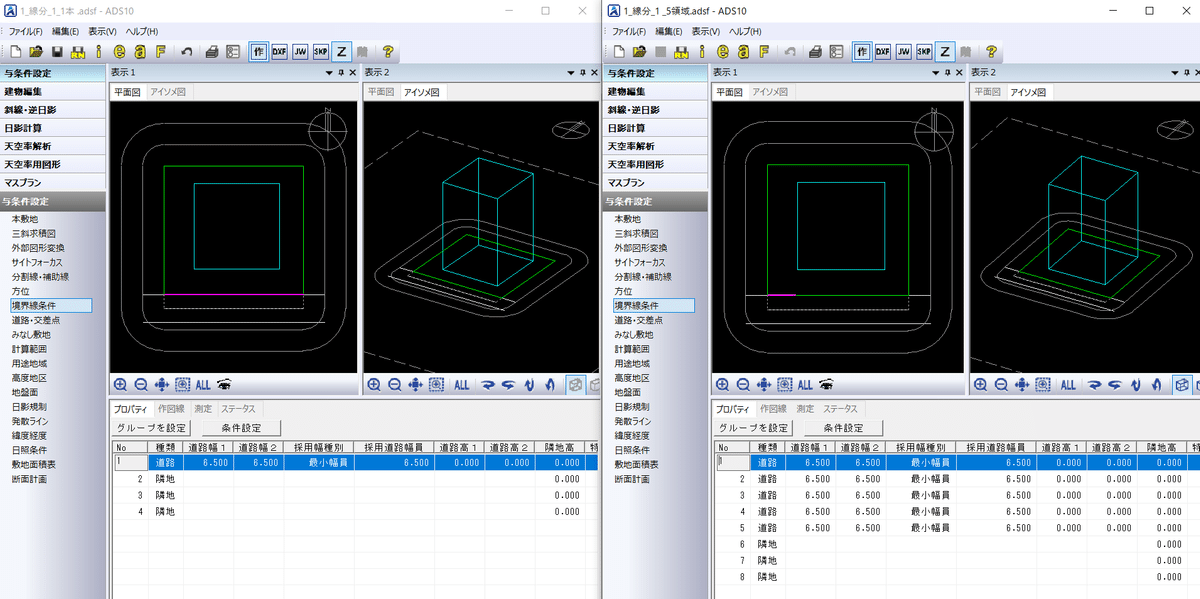Open a file from the left window toolbar
Screen dimensions: 1200x599
tap(36, 51)
